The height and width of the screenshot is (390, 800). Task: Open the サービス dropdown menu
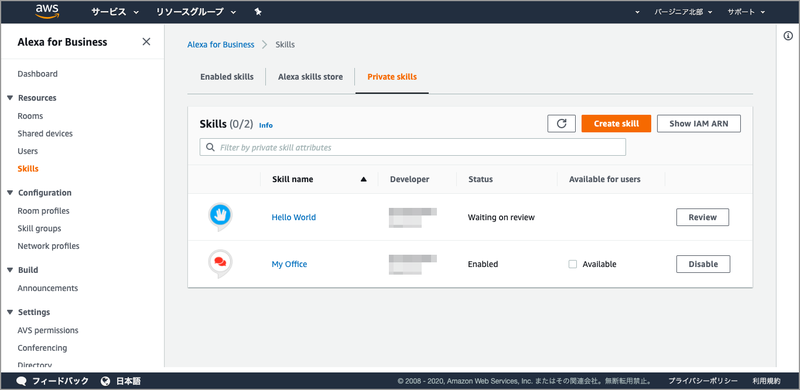(115, 12)
